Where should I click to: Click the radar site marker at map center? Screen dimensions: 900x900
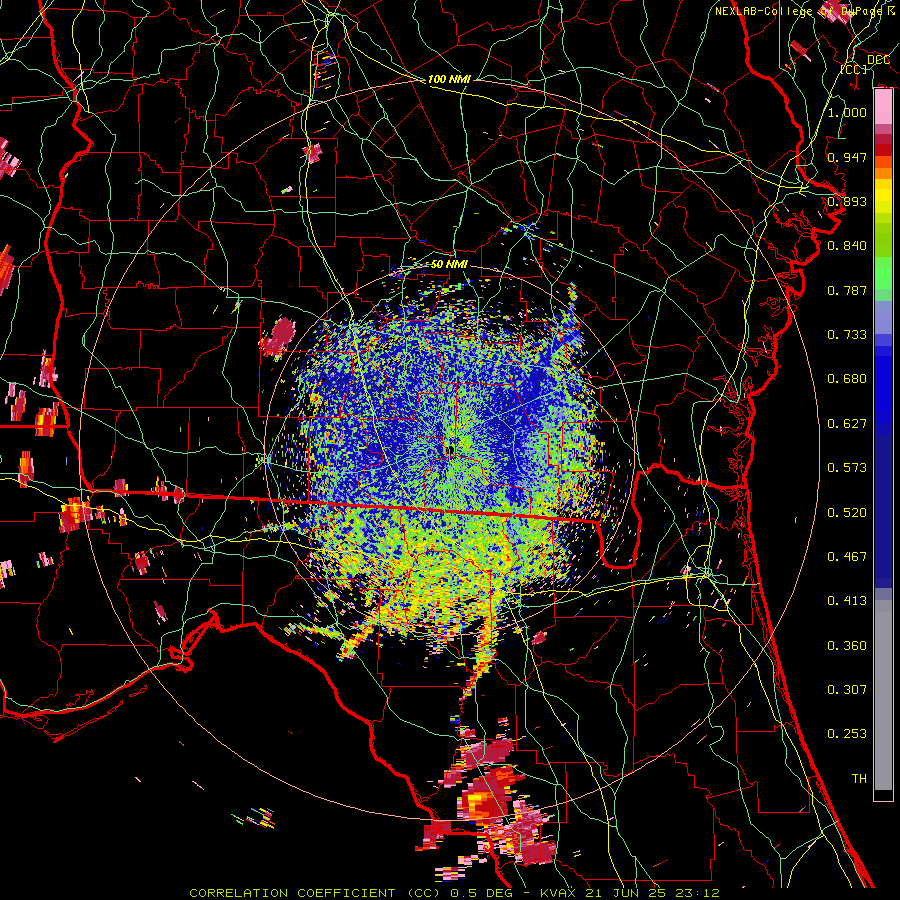click(450, 450)
